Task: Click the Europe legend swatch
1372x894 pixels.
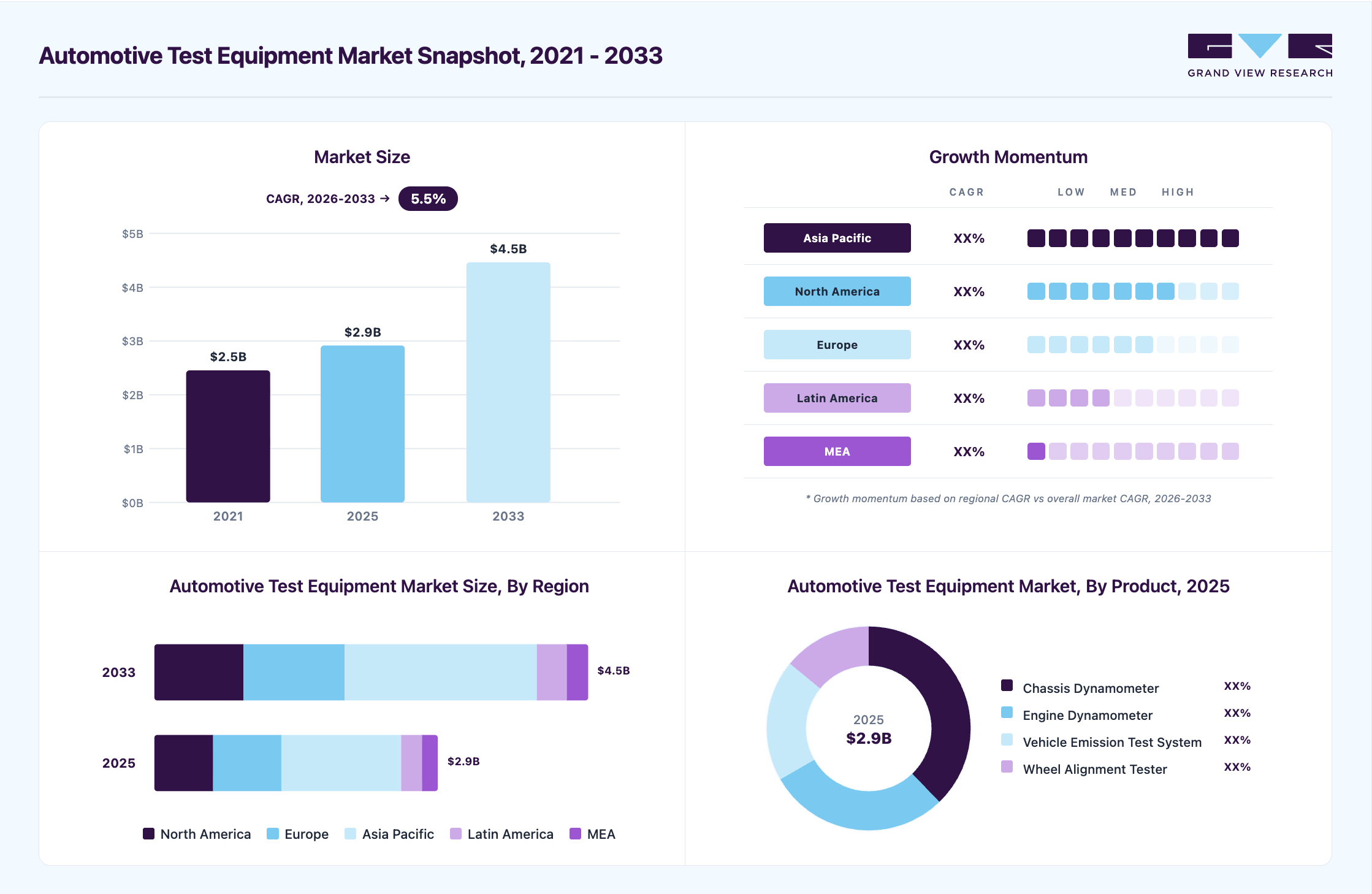Action: point(273,833)
